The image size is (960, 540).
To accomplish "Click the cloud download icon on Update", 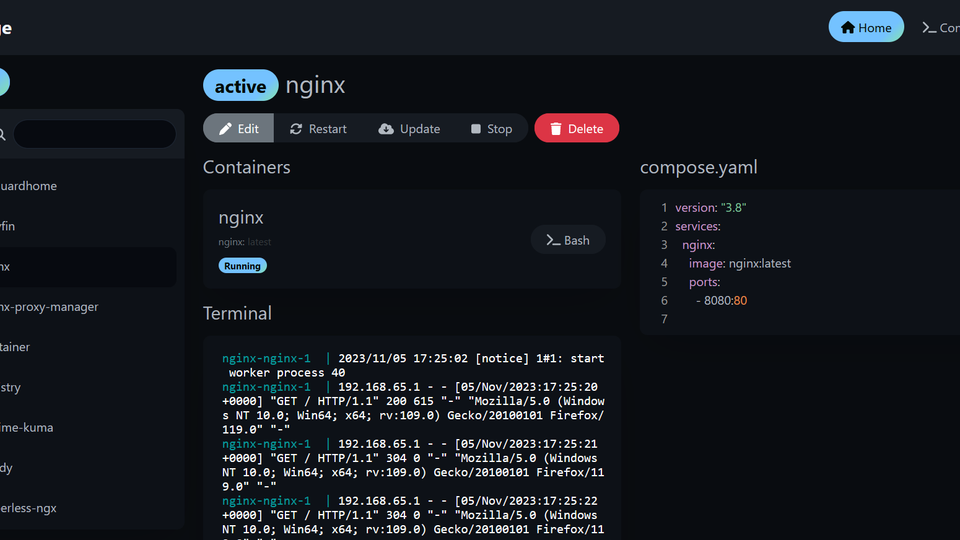I will point(386,129).
